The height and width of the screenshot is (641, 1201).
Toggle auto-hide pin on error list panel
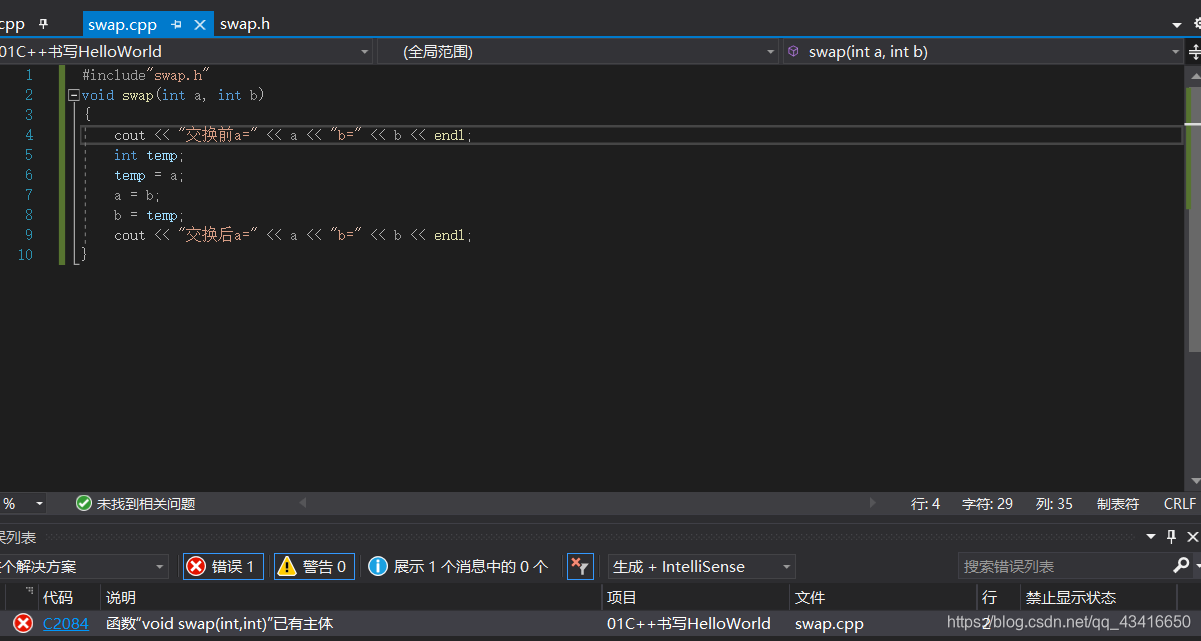click(x=1172, y=537)
